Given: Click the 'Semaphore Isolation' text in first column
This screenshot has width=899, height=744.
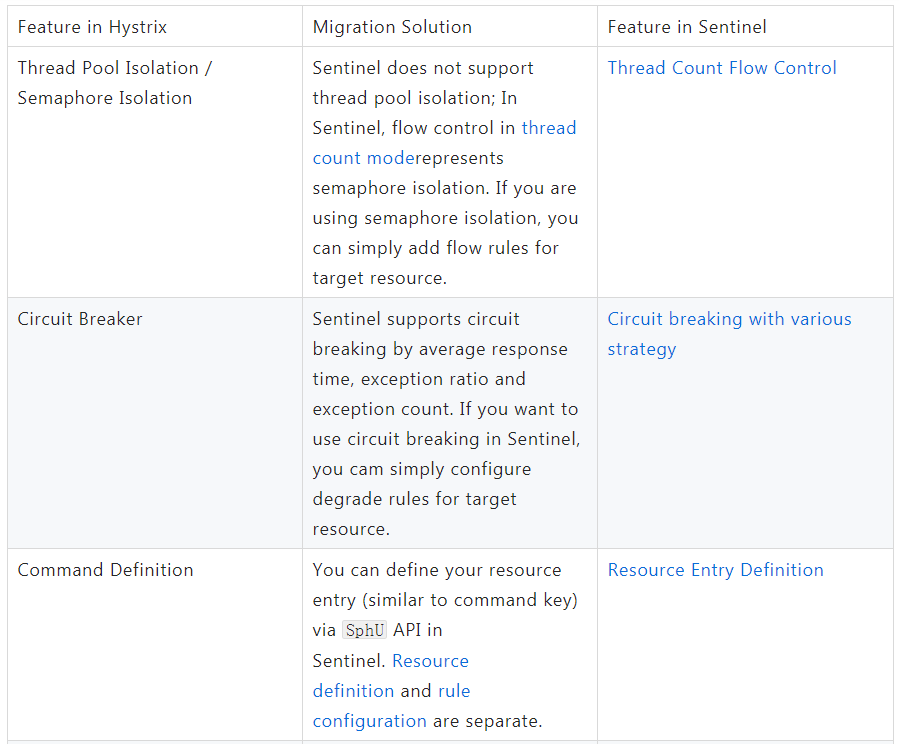Looking at the screenshot, I should [x=104, y=98].
